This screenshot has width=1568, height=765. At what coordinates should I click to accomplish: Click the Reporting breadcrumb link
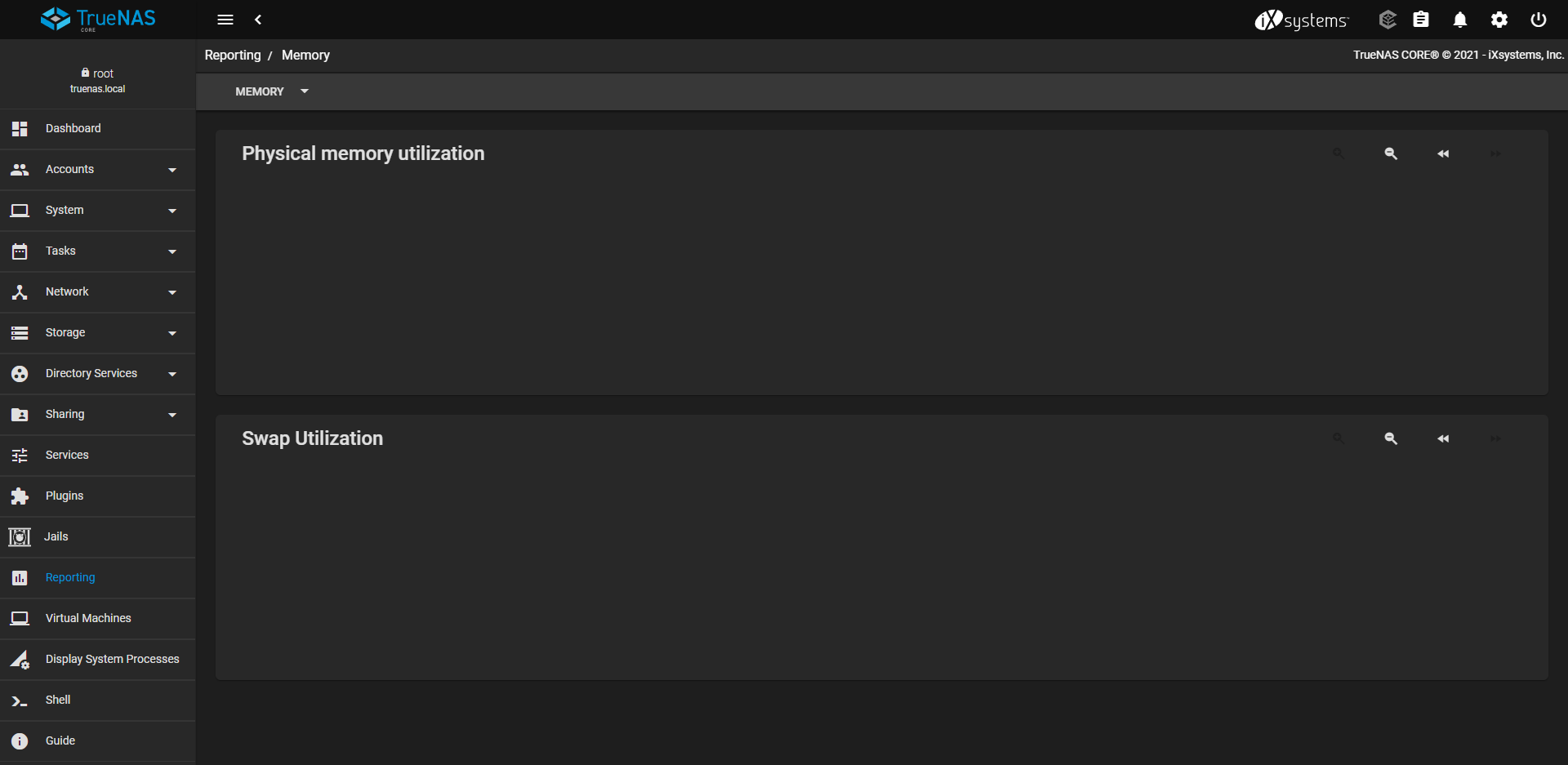[x=233, y=55]
